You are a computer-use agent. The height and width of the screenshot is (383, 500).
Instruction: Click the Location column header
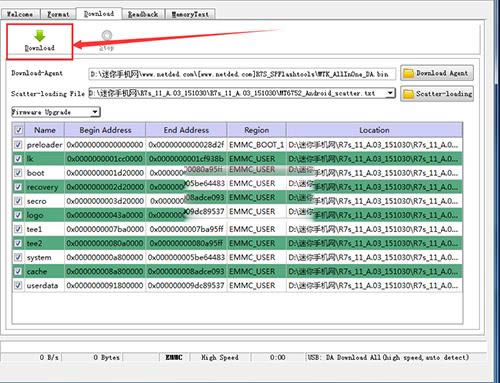point(374,130)
